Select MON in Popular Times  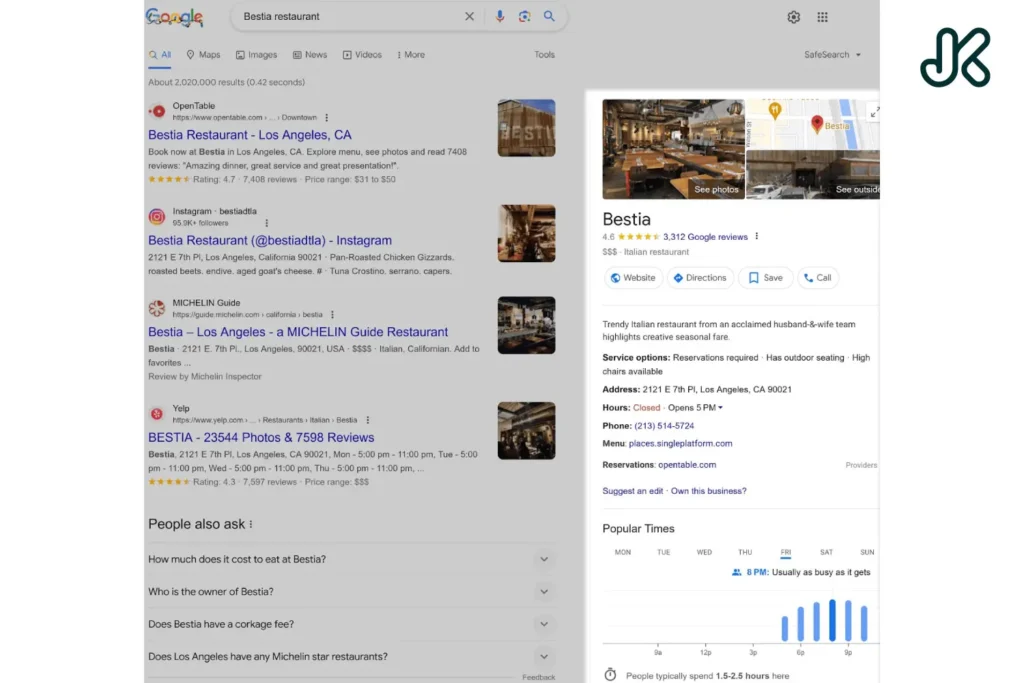622,552
